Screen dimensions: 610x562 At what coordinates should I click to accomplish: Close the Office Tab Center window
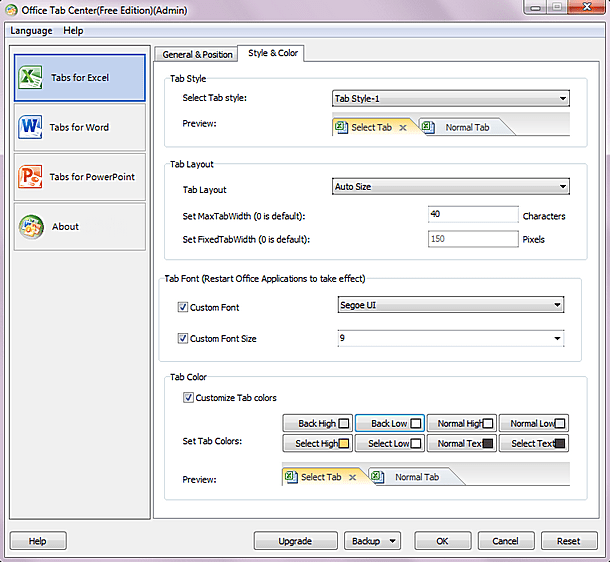tap(587, 7)
